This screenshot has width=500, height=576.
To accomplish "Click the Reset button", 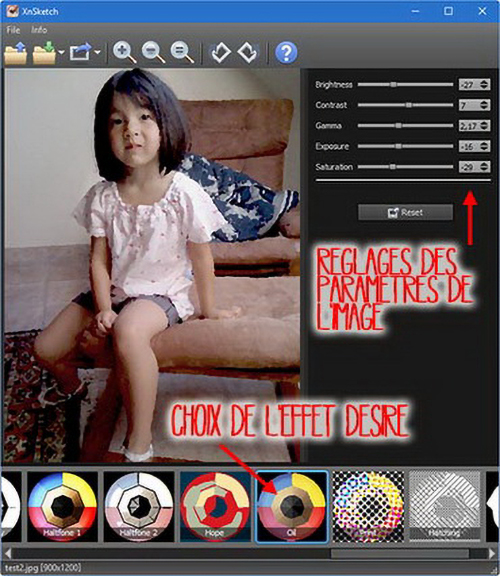I will point(405,212).
